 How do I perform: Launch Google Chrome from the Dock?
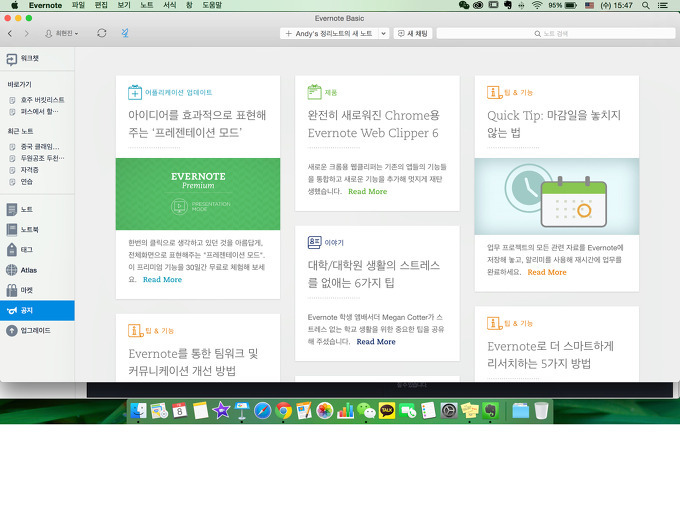pyautogui.click(x=283, y=411)
